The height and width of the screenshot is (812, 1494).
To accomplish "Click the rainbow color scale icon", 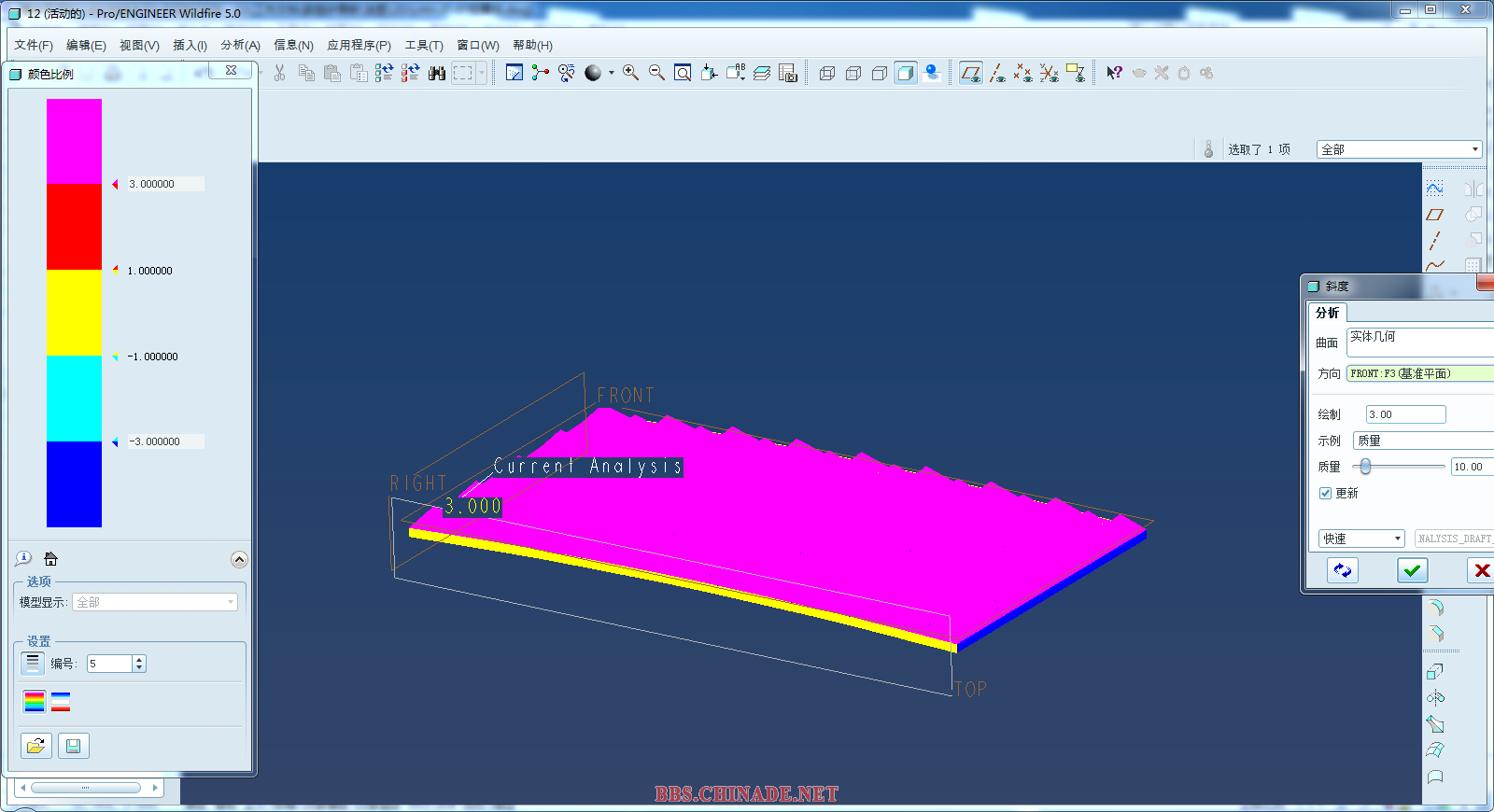I will (x=35, y=702).
